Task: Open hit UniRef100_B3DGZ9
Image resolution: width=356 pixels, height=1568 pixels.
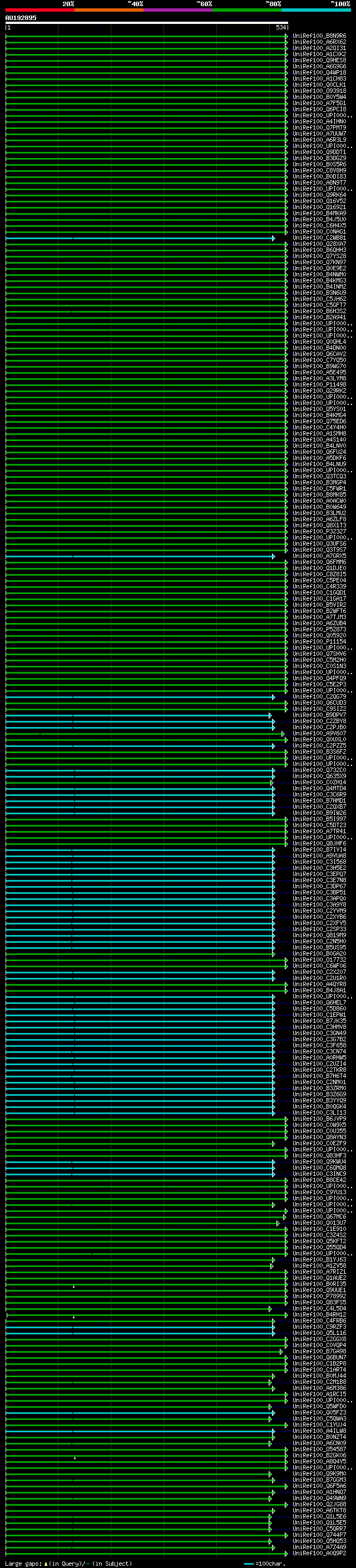Action: point(319,159)
